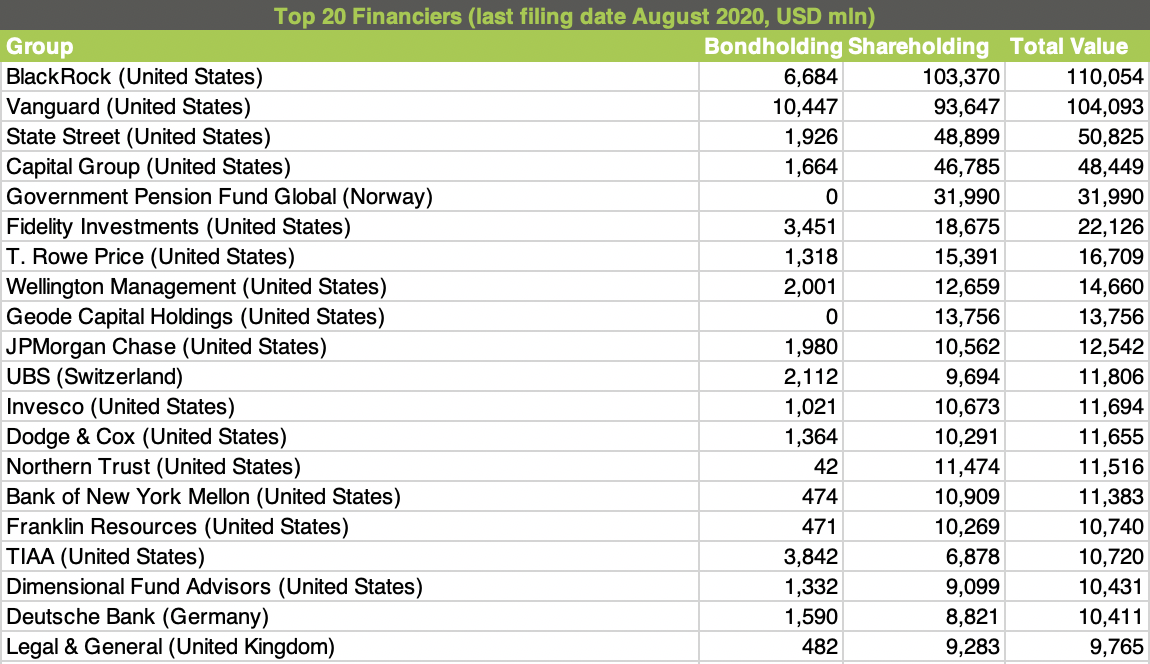
Task: Select Vanguard's bondholding value 10,447
Action: coord(772,106)
